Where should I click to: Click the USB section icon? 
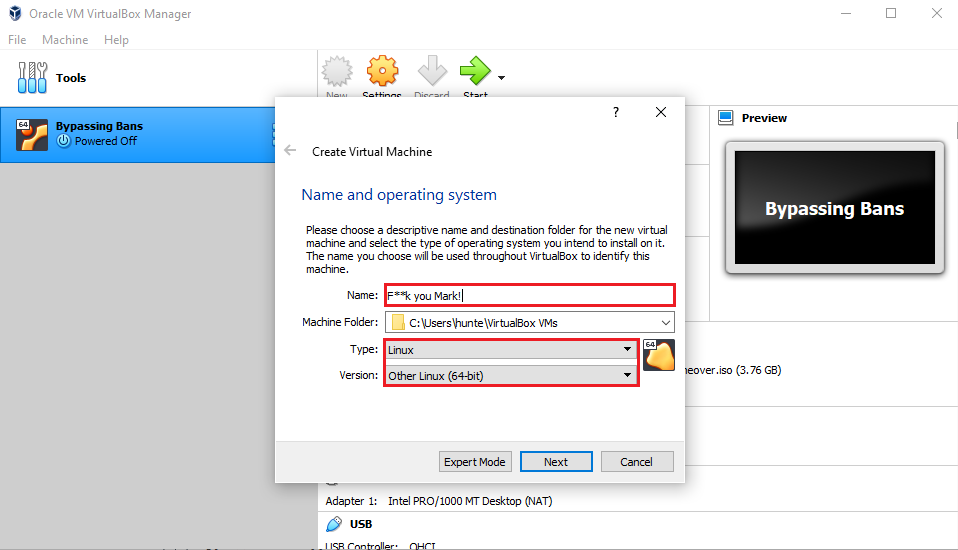[x=334, y=524]
